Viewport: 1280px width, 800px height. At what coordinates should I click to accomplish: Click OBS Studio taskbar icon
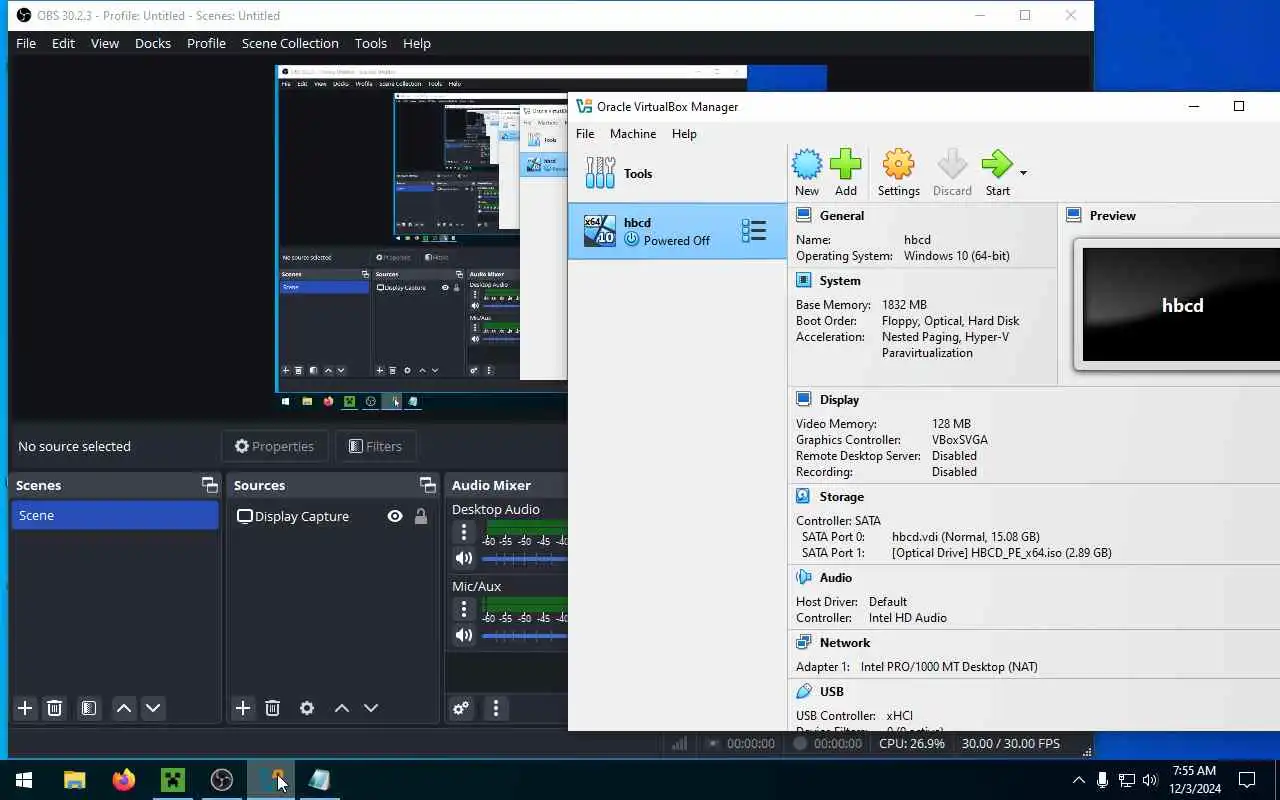pyautogui.click(x=222, y=780)
